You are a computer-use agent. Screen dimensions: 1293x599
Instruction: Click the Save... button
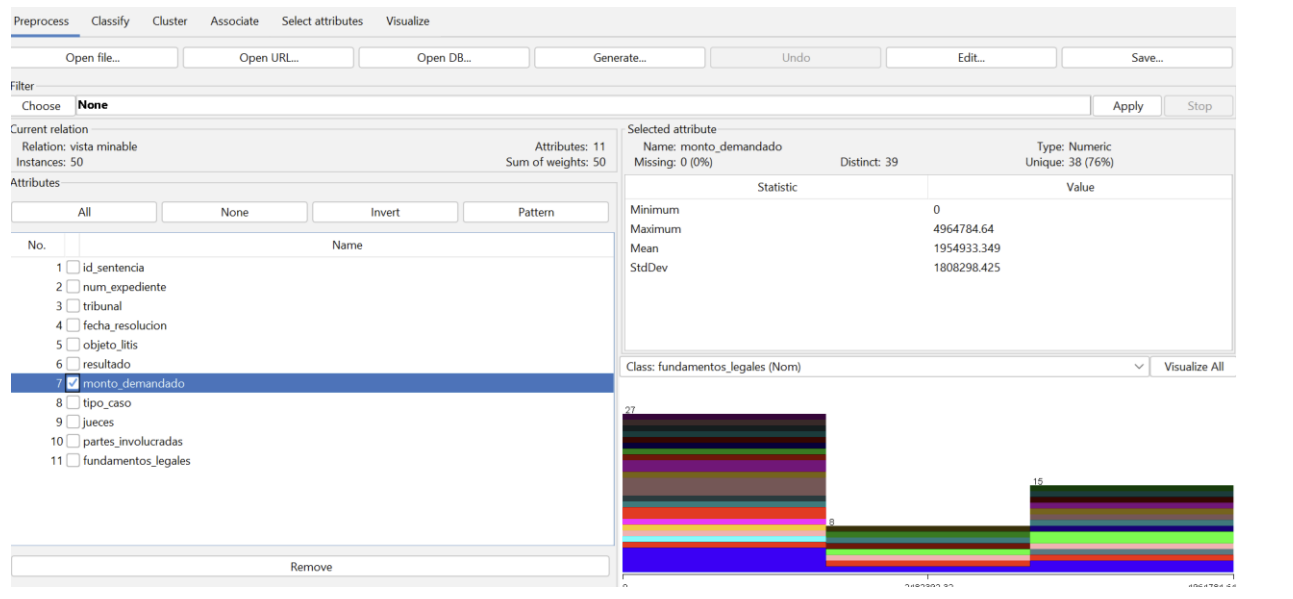[x=1147, y=58]
